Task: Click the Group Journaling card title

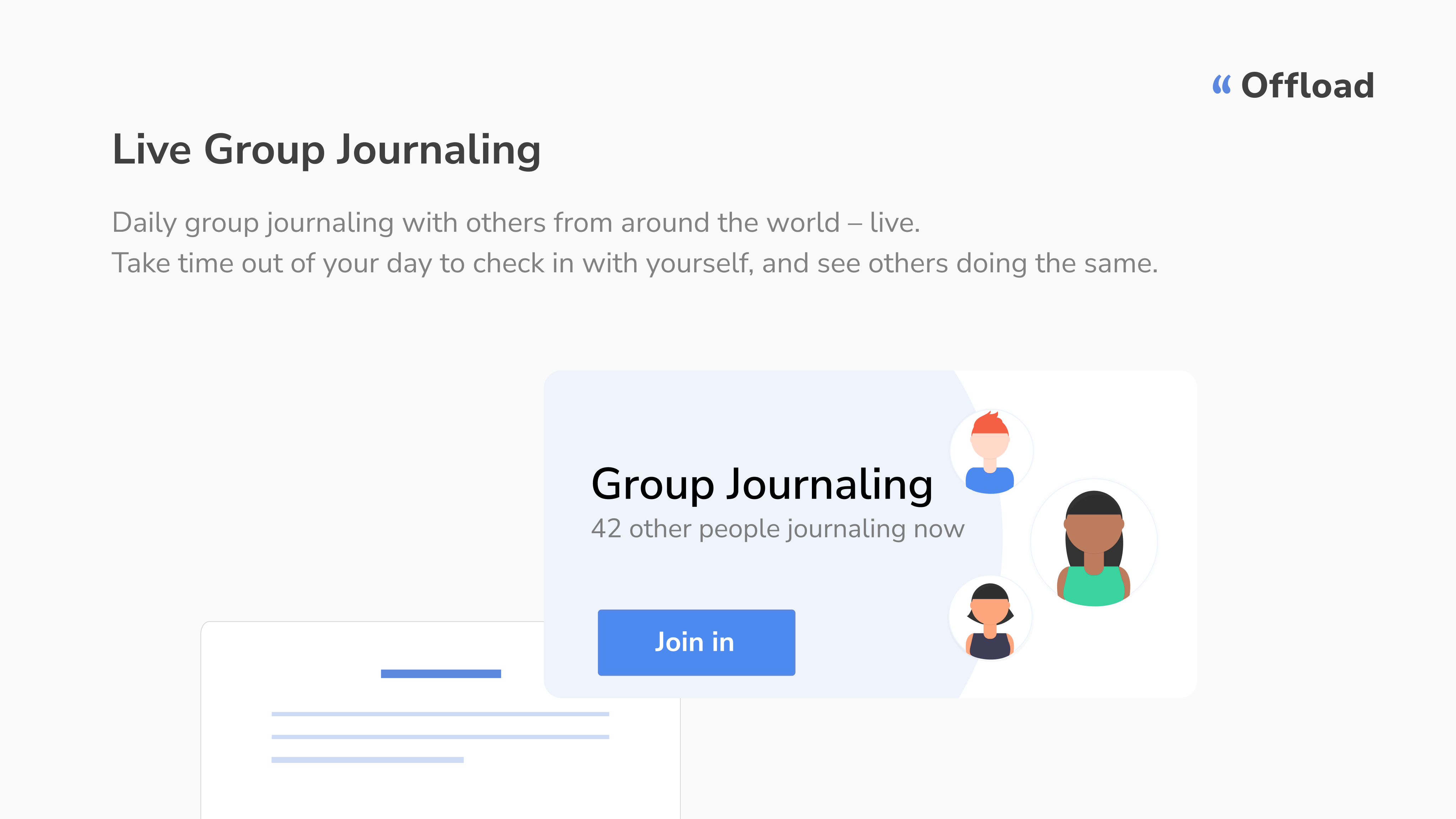Action: [x=761, y=485]
